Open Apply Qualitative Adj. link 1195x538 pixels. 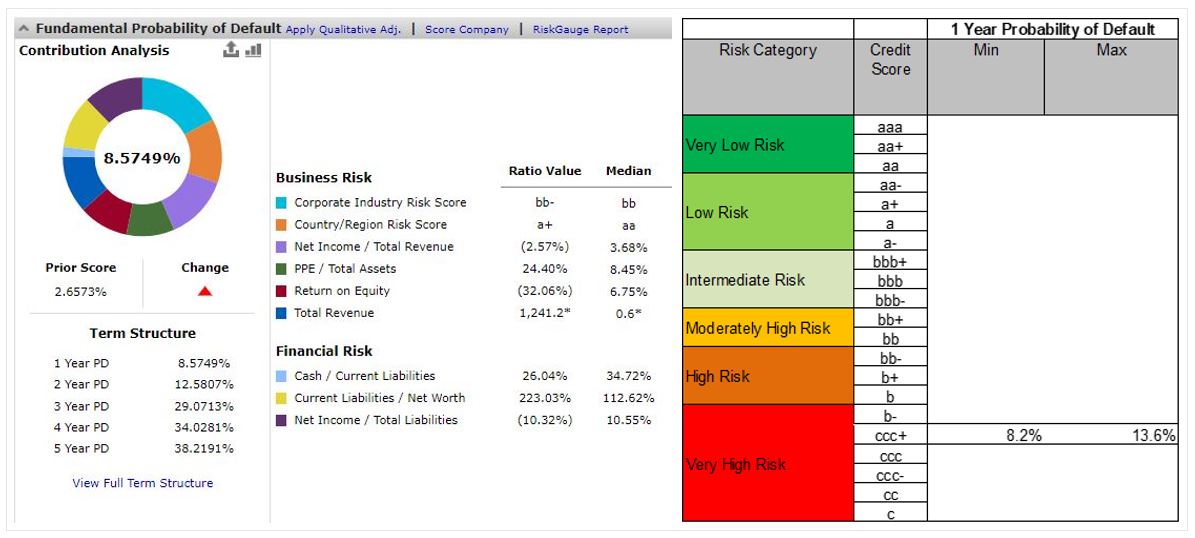[343, 30]
